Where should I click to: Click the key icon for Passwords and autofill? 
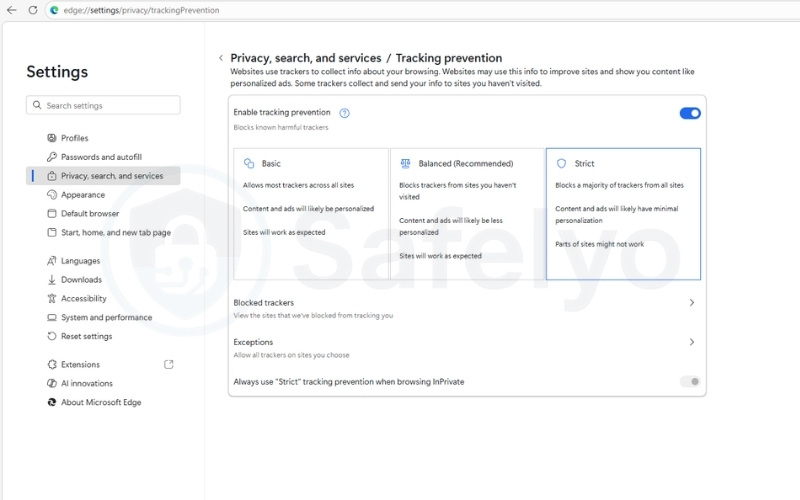pos(52,157)
